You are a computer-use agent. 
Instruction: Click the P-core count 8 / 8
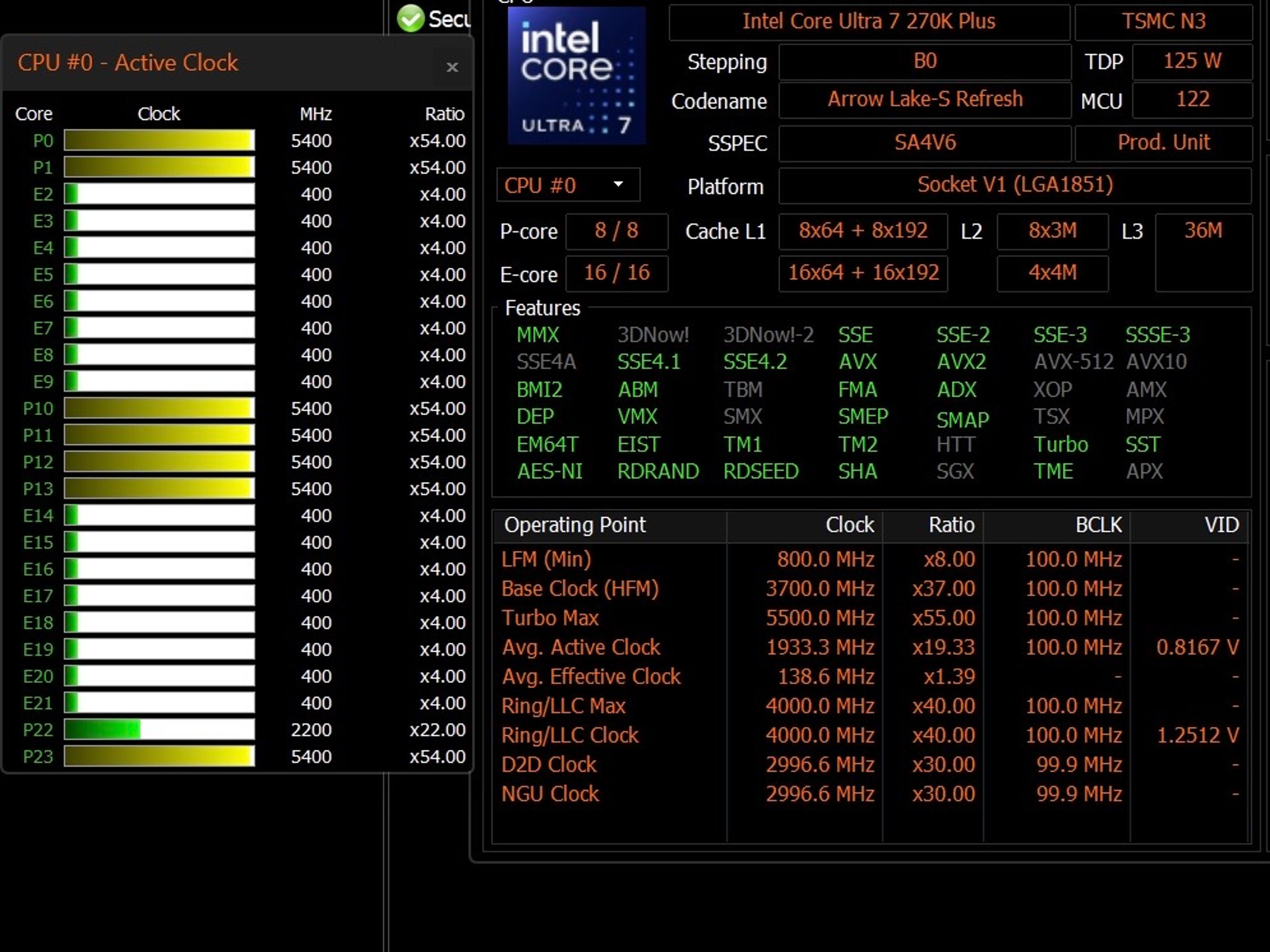click(616, 231)
